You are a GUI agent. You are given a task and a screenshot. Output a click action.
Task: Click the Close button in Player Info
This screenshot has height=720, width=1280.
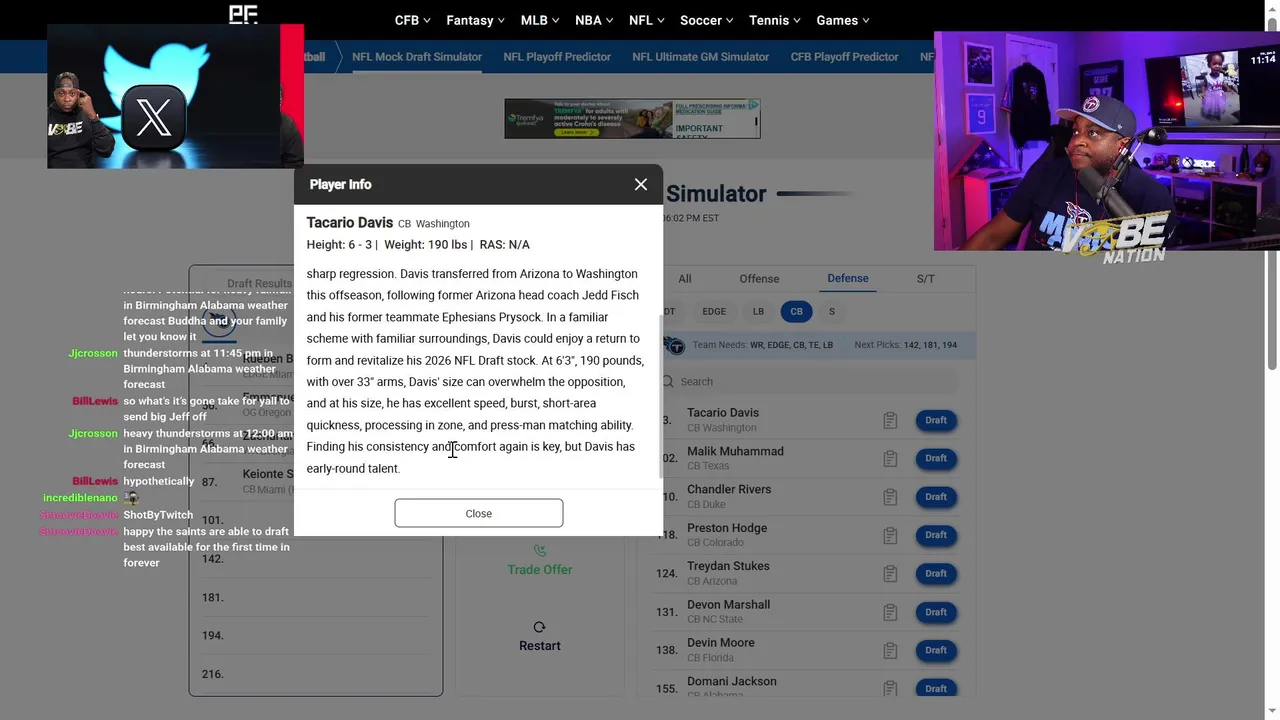click(x=479, y=513)
